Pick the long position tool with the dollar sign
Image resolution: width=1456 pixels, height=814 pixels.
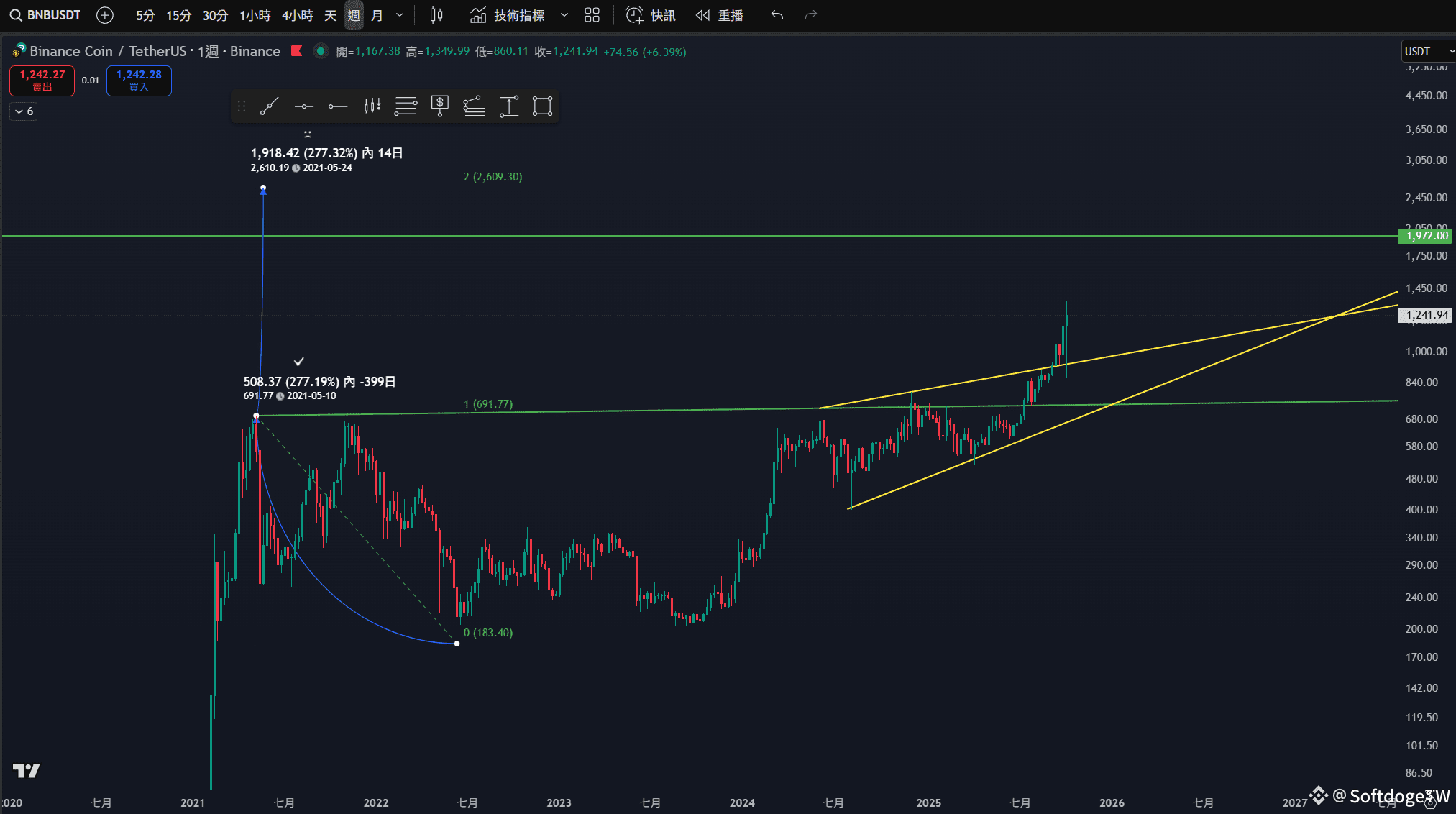[439, 106]
